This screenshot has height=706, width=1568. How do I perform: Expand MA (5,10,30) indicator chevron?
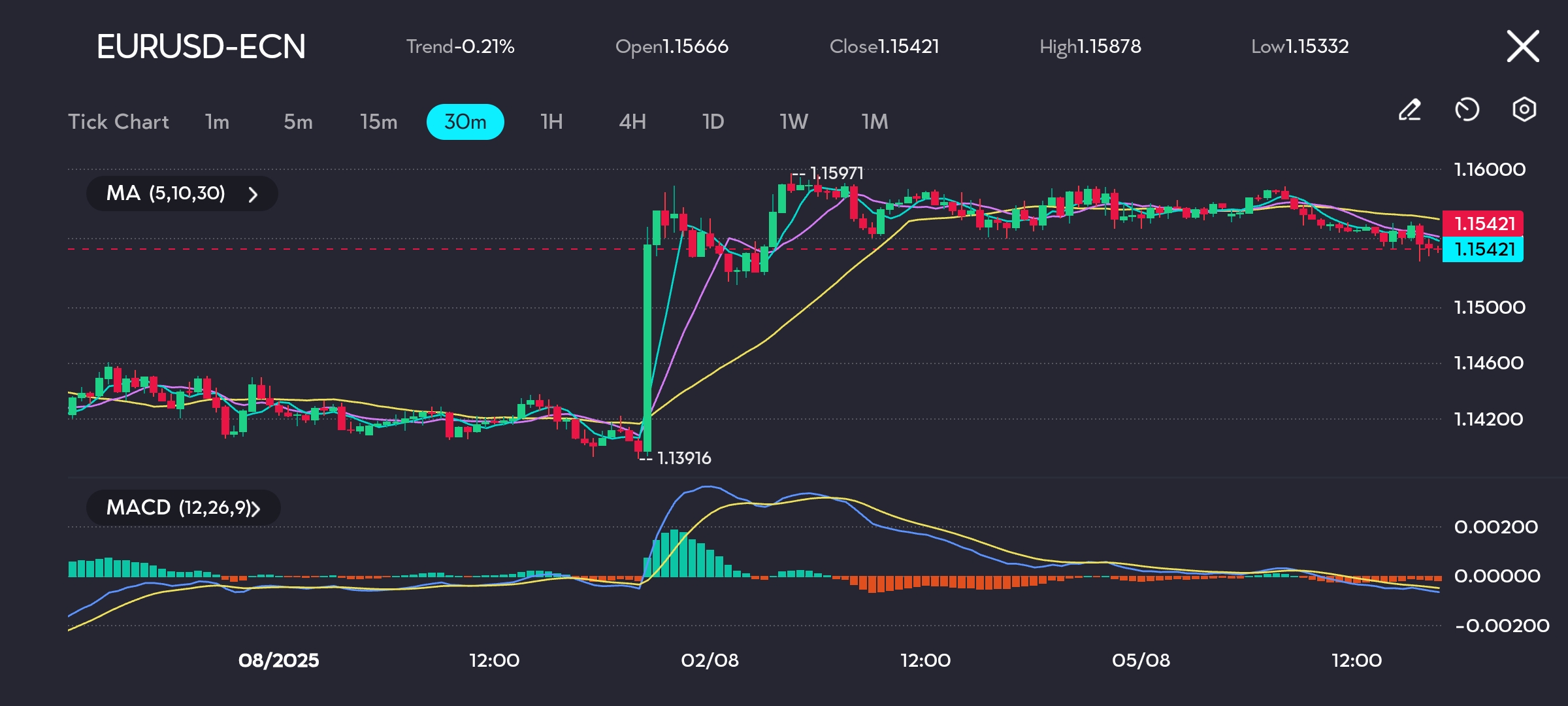pyautogui.click(x=253, y=194)
